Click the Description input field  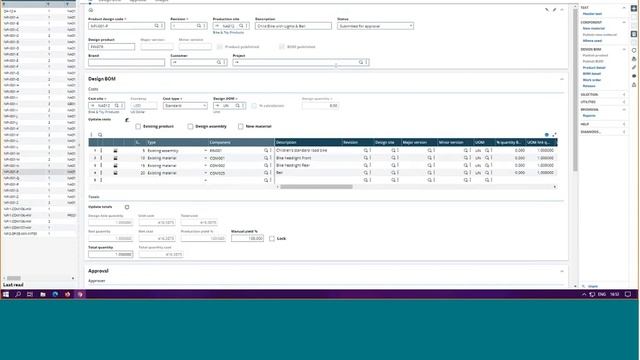(293, 26)
